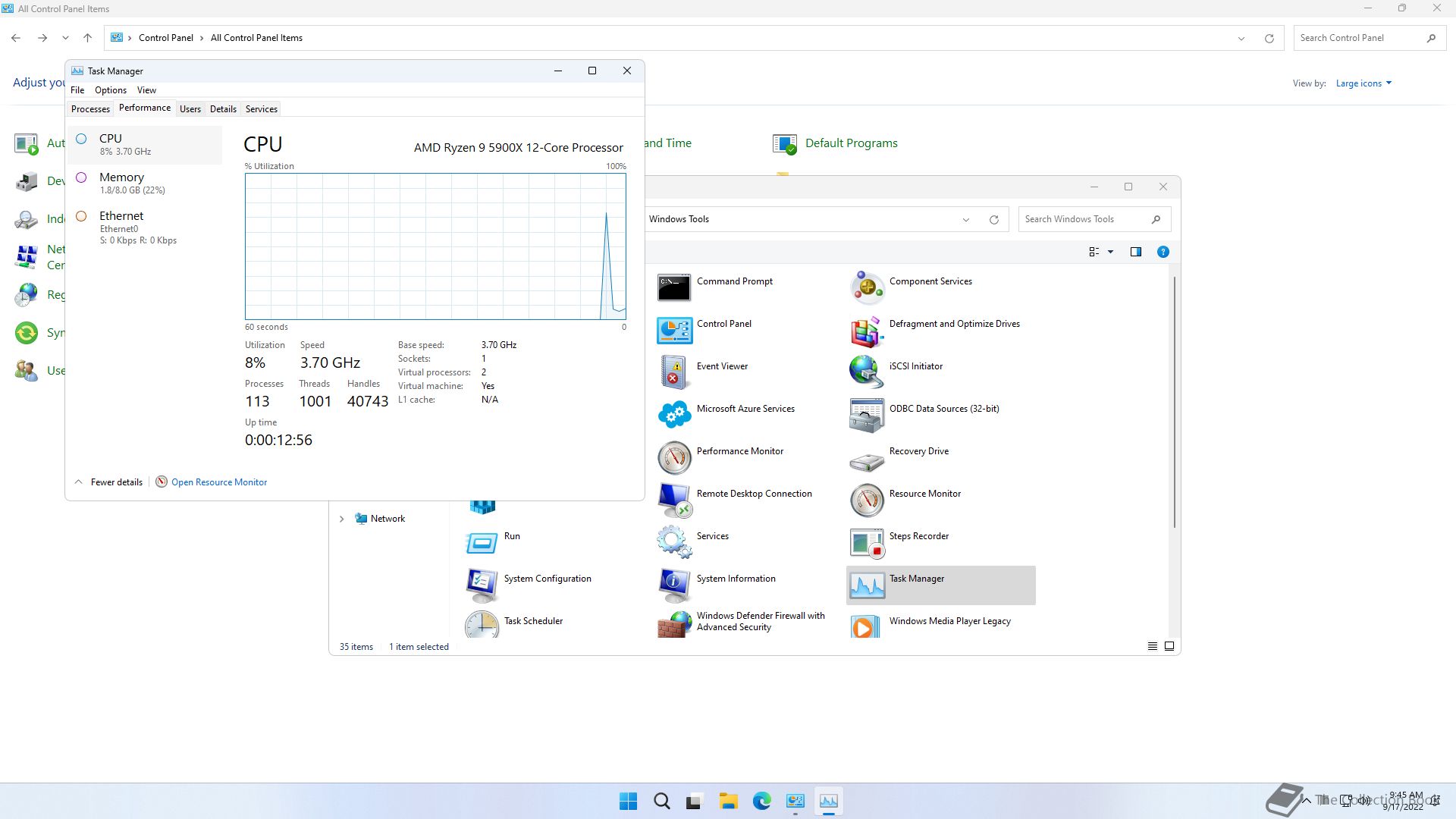Click Open Resource Monitor link
This screenshot has width=1456, height=819.
tap(219, 482)
